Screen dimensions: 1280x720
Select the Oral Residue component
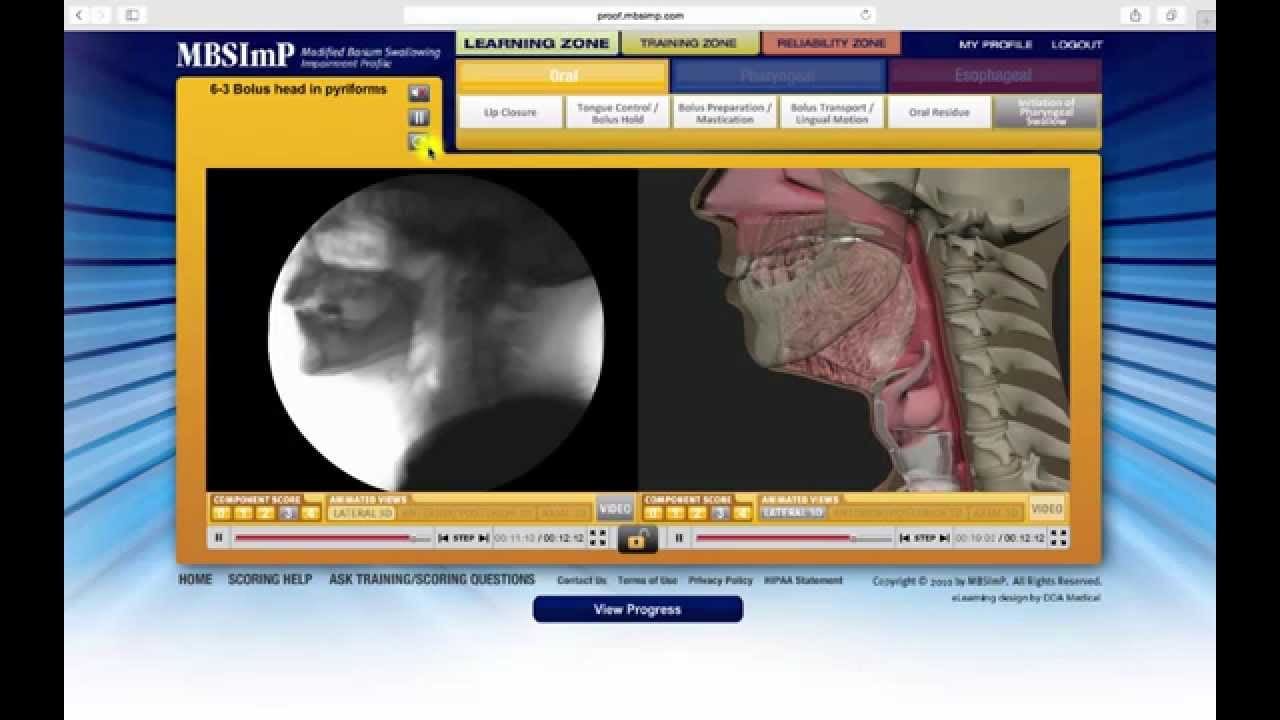click(x=938, y=113)
